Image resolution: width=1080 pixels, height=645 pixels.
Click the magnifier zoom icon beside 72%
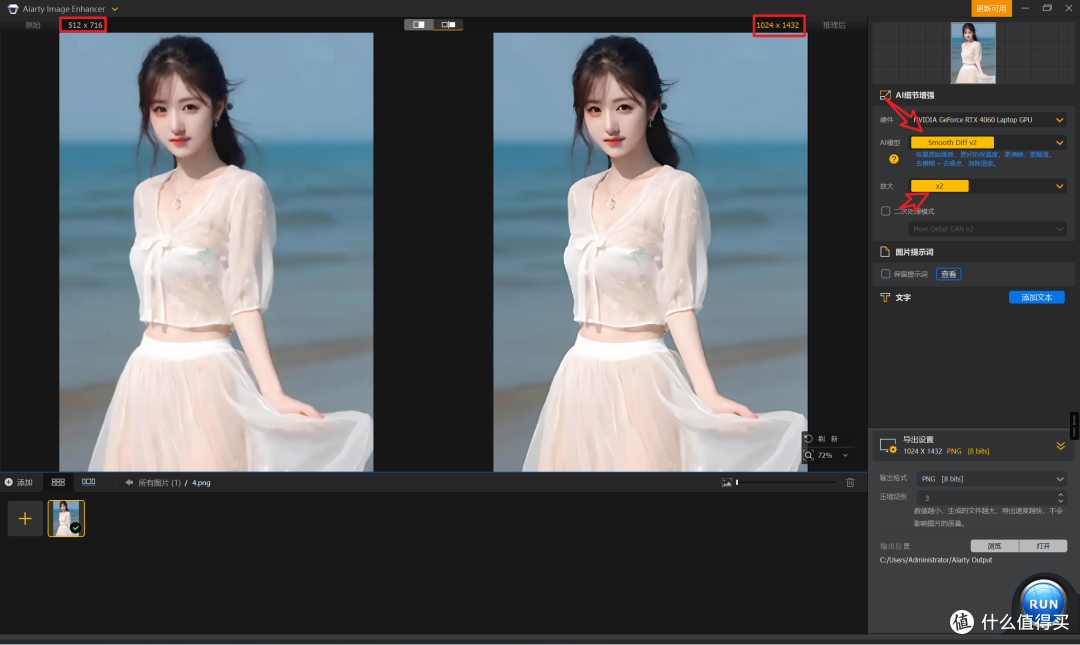(x=809, y=455)
